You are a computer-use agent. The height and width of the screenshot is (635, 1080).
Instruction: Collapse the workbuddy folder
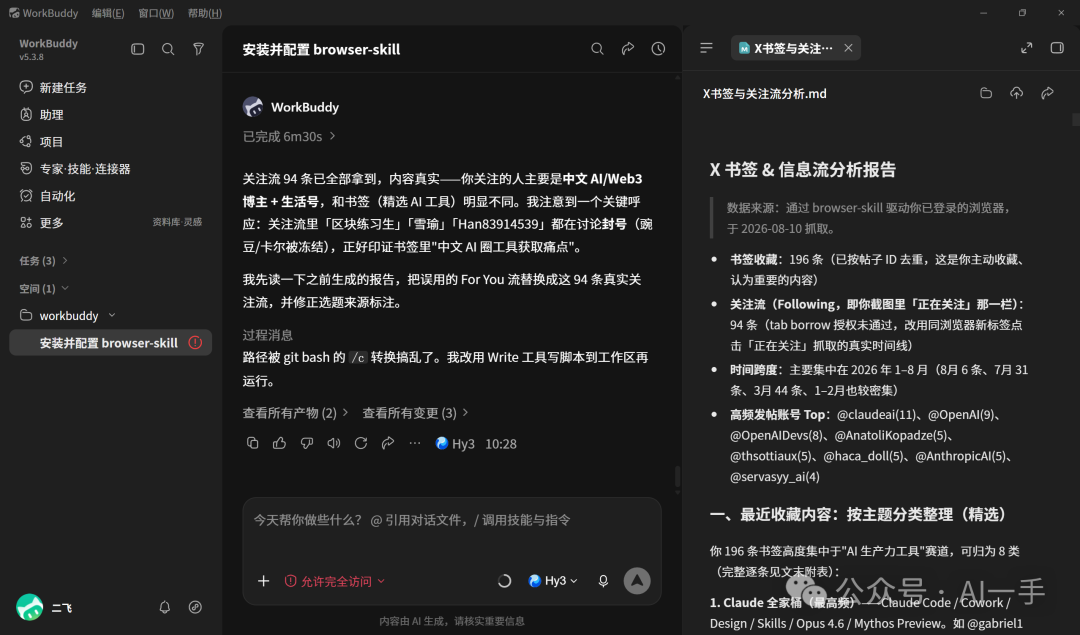click(112, 315)
